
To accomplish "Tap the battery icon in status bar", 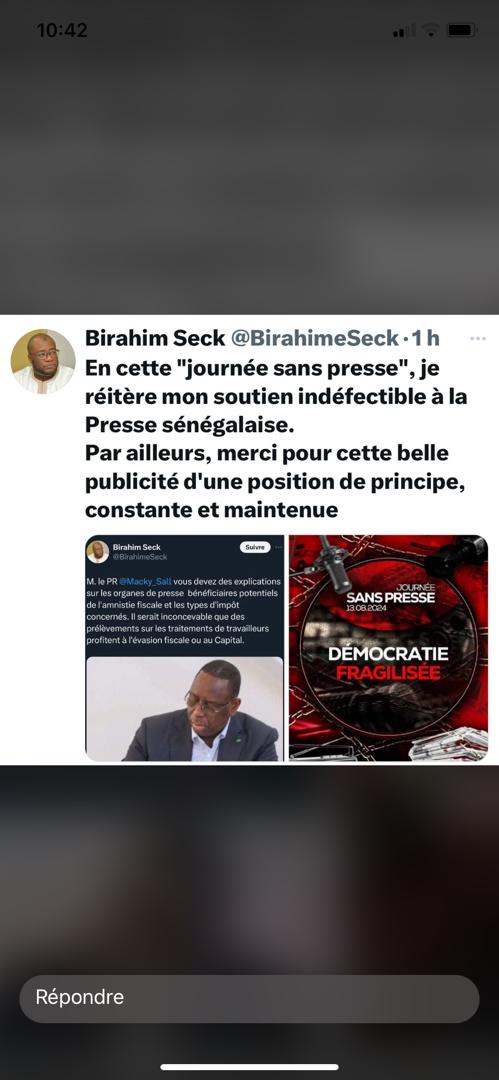I will 462,30.
